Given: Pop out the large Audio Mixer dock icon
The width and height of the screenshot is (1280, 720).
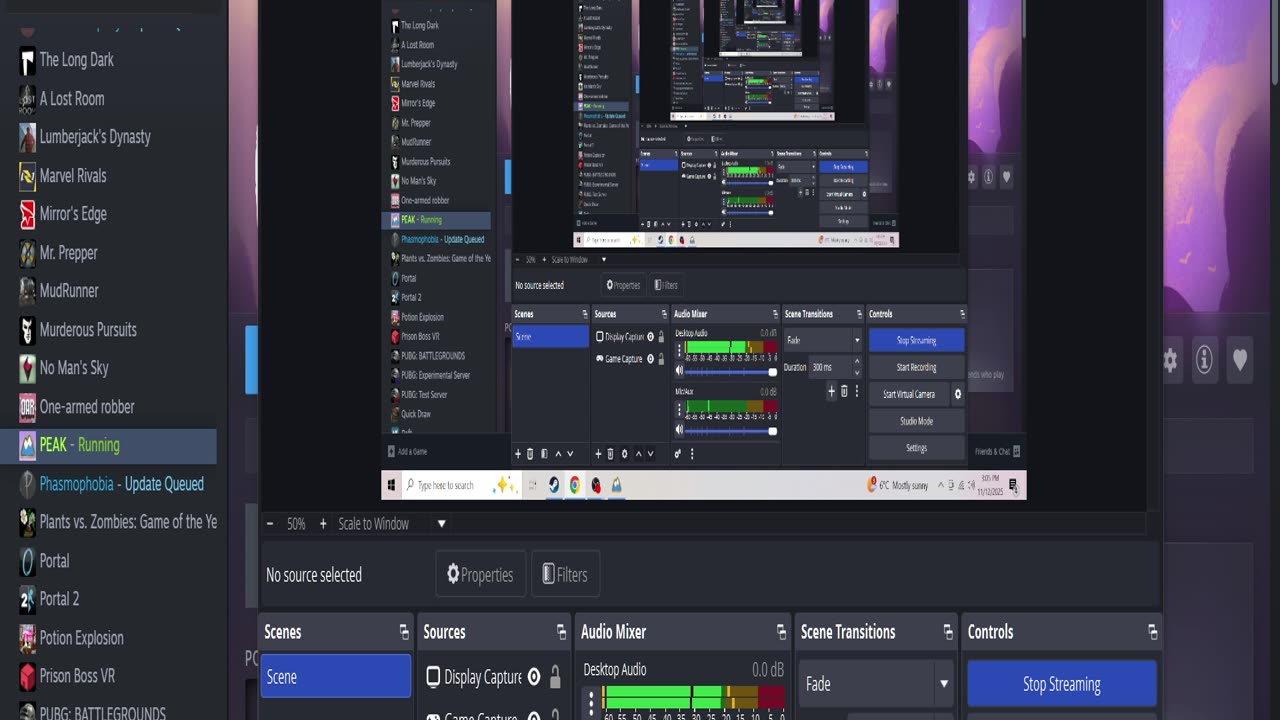Looking at the screenshot, I should click(781, 632).
